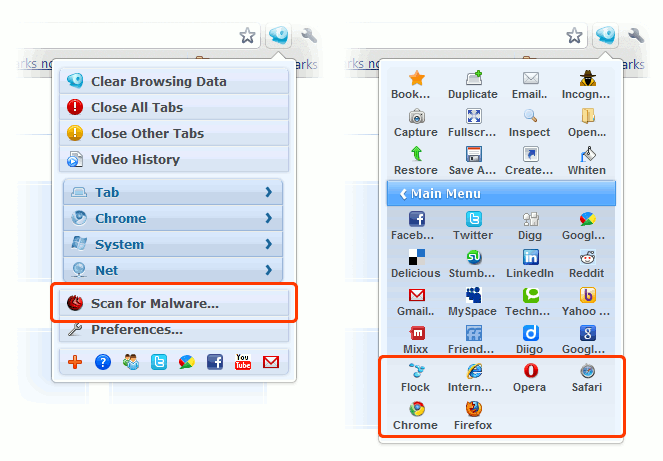Open Video History item

coord(174,159)
